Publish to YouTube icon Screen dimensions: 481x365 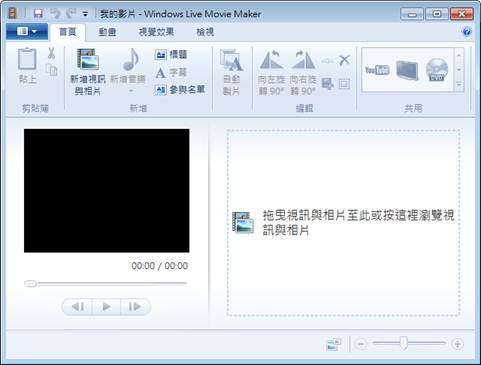377,70
